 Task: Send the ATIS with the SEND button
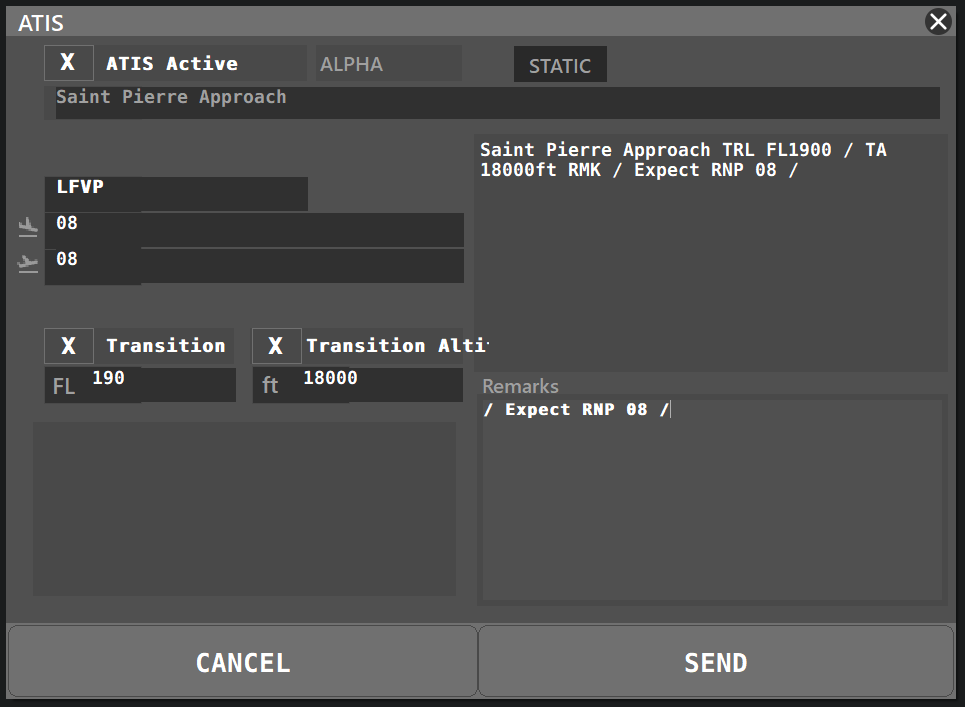click(x=715, y=662)
